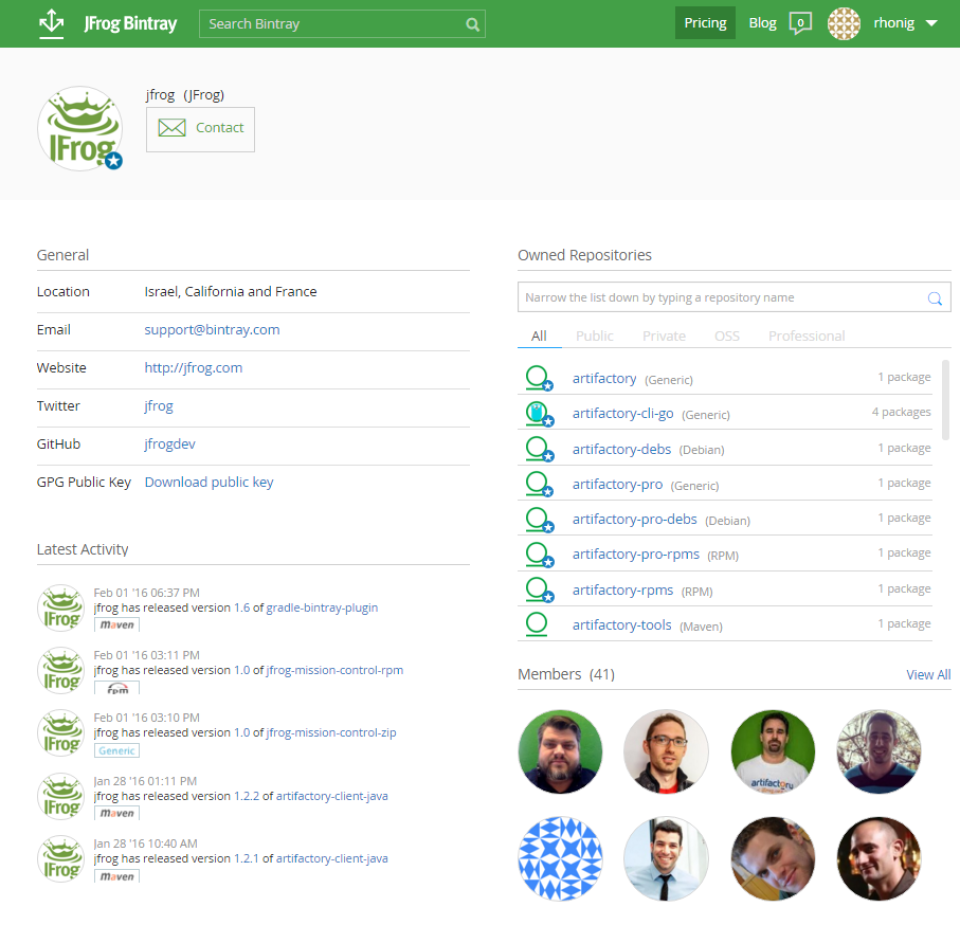Open the jfrog Twitter link

(159, 406)
